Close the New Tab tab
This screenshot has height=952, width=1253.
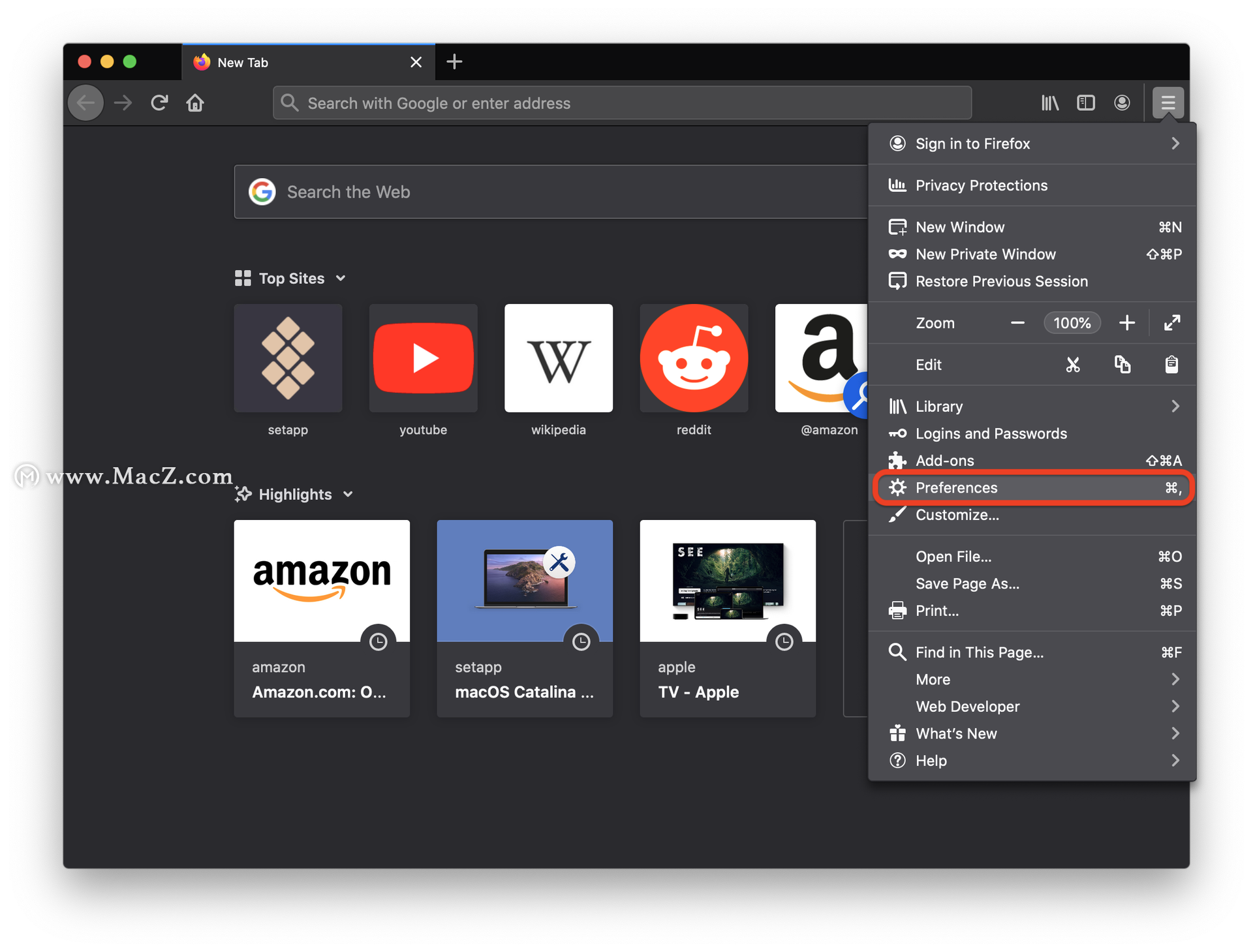pos(416,62)
